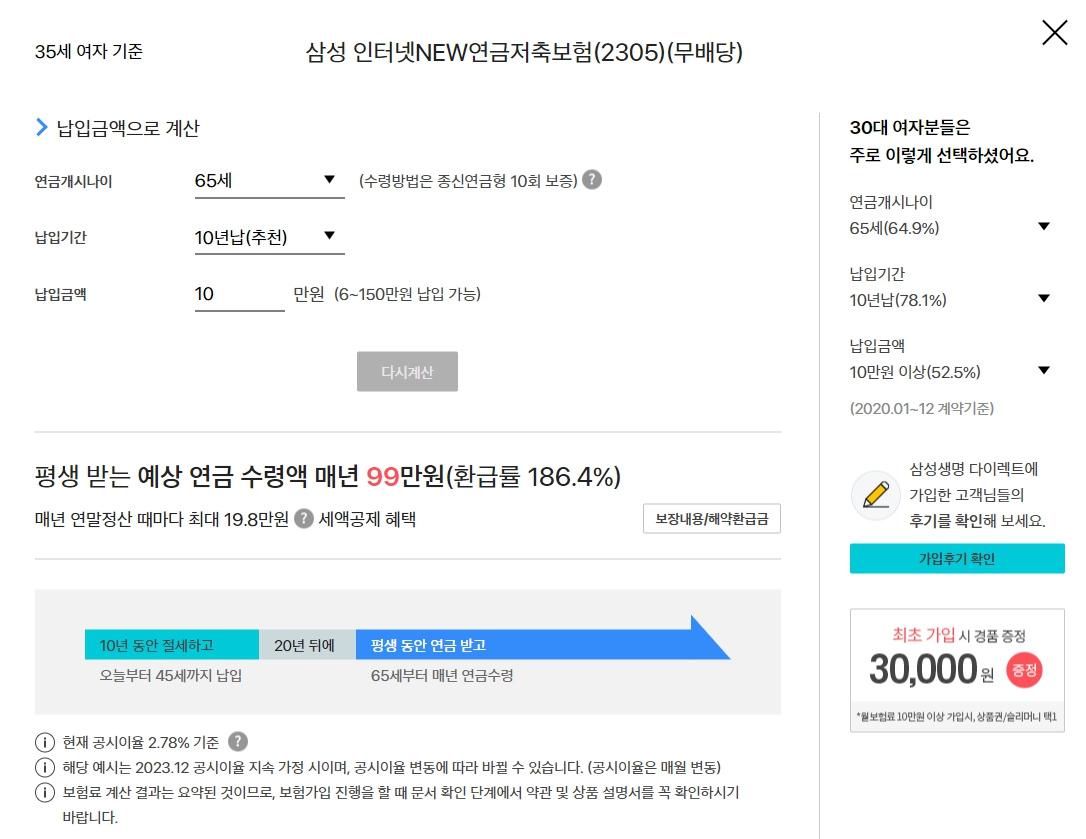Screen dimensions: 1086x839
Task: Click the info icon beside 해당 예시는 2023.12 line
Action: (44, 768)
